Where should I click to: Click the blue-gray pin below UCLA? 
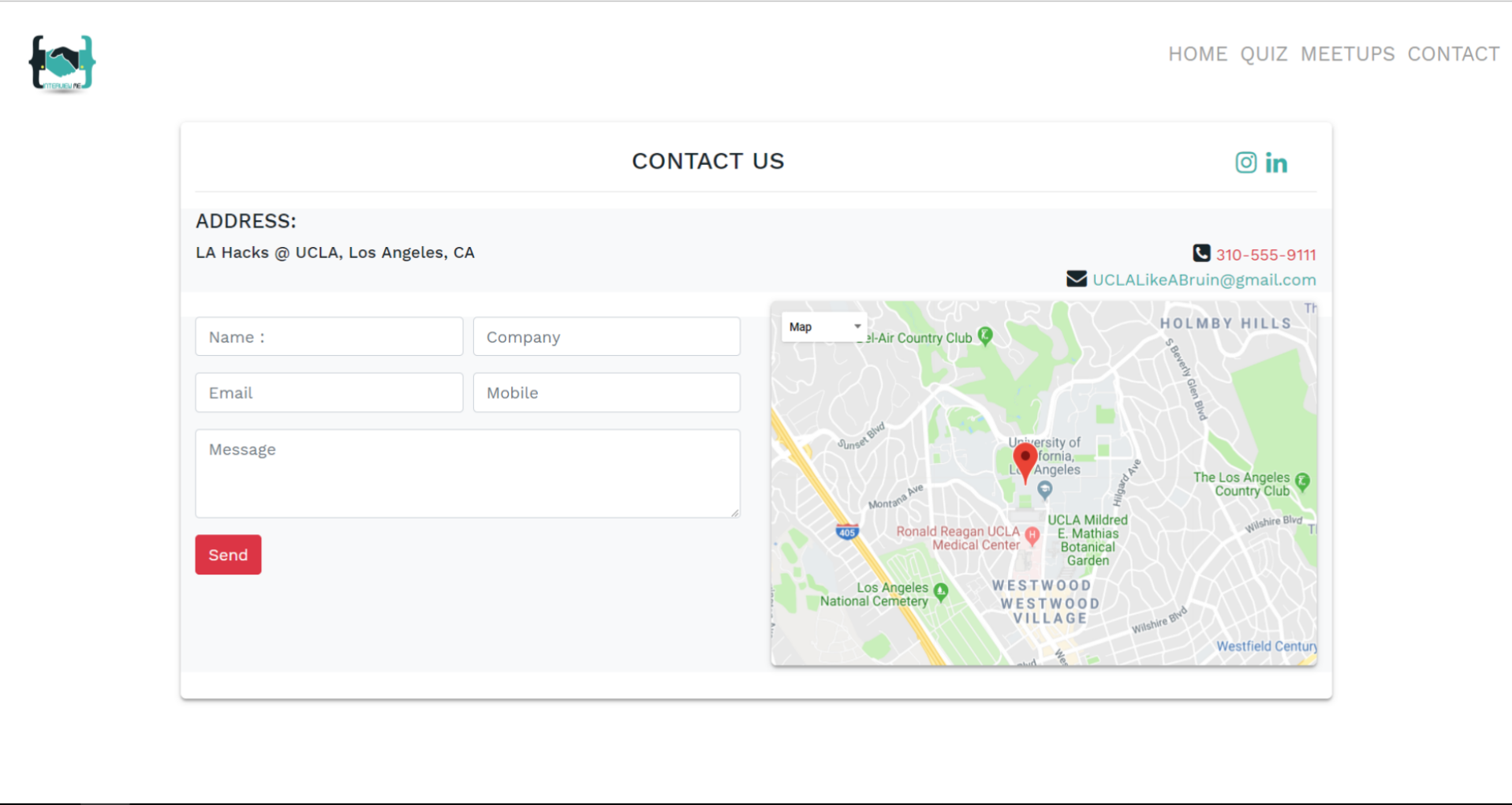click(x=1044, y=490)
